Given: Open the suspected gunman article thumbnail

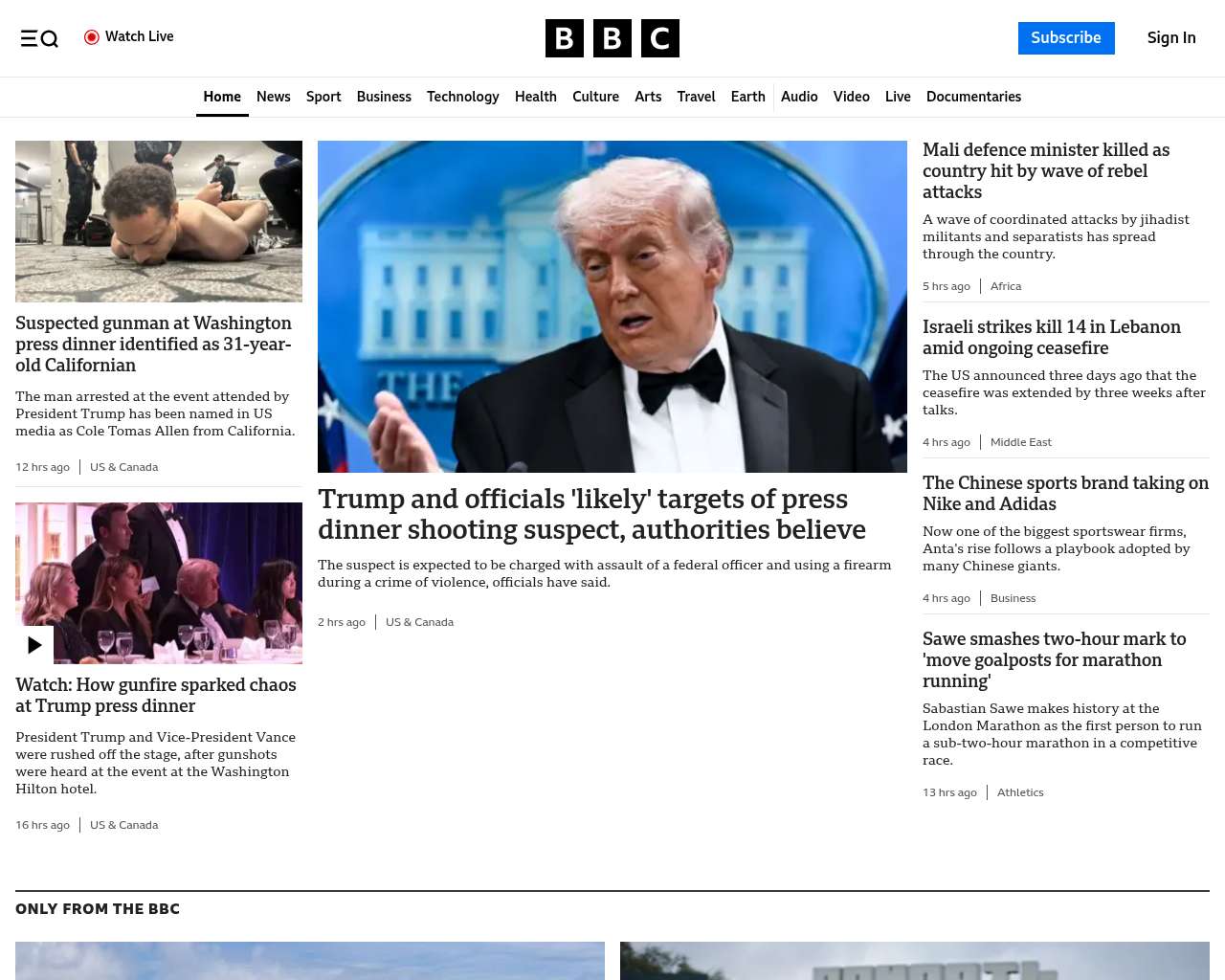Looking at the screenshot, I should click(159, 221).
